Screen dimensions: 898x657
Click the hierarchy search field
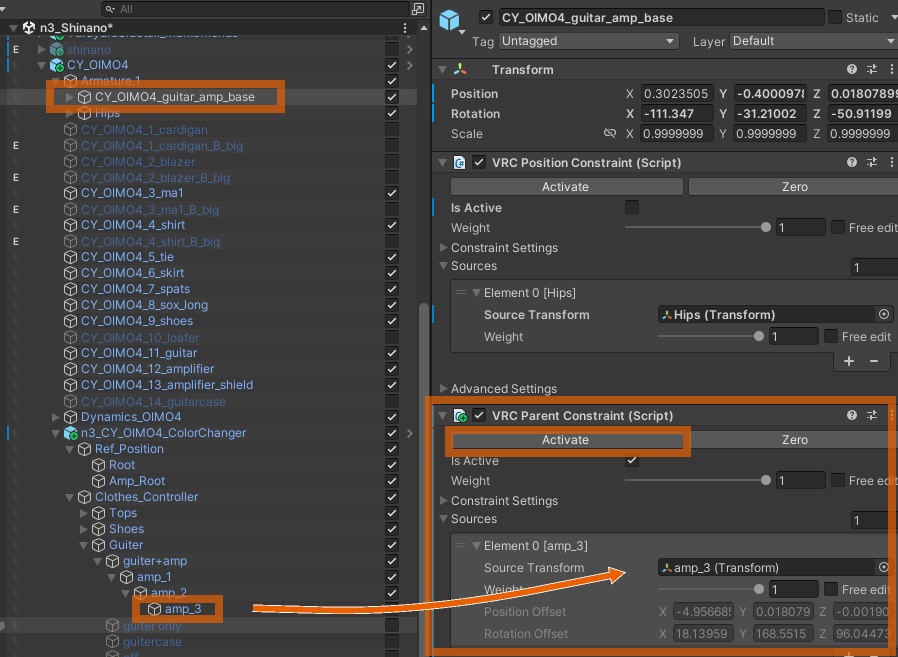coord(255,9)
